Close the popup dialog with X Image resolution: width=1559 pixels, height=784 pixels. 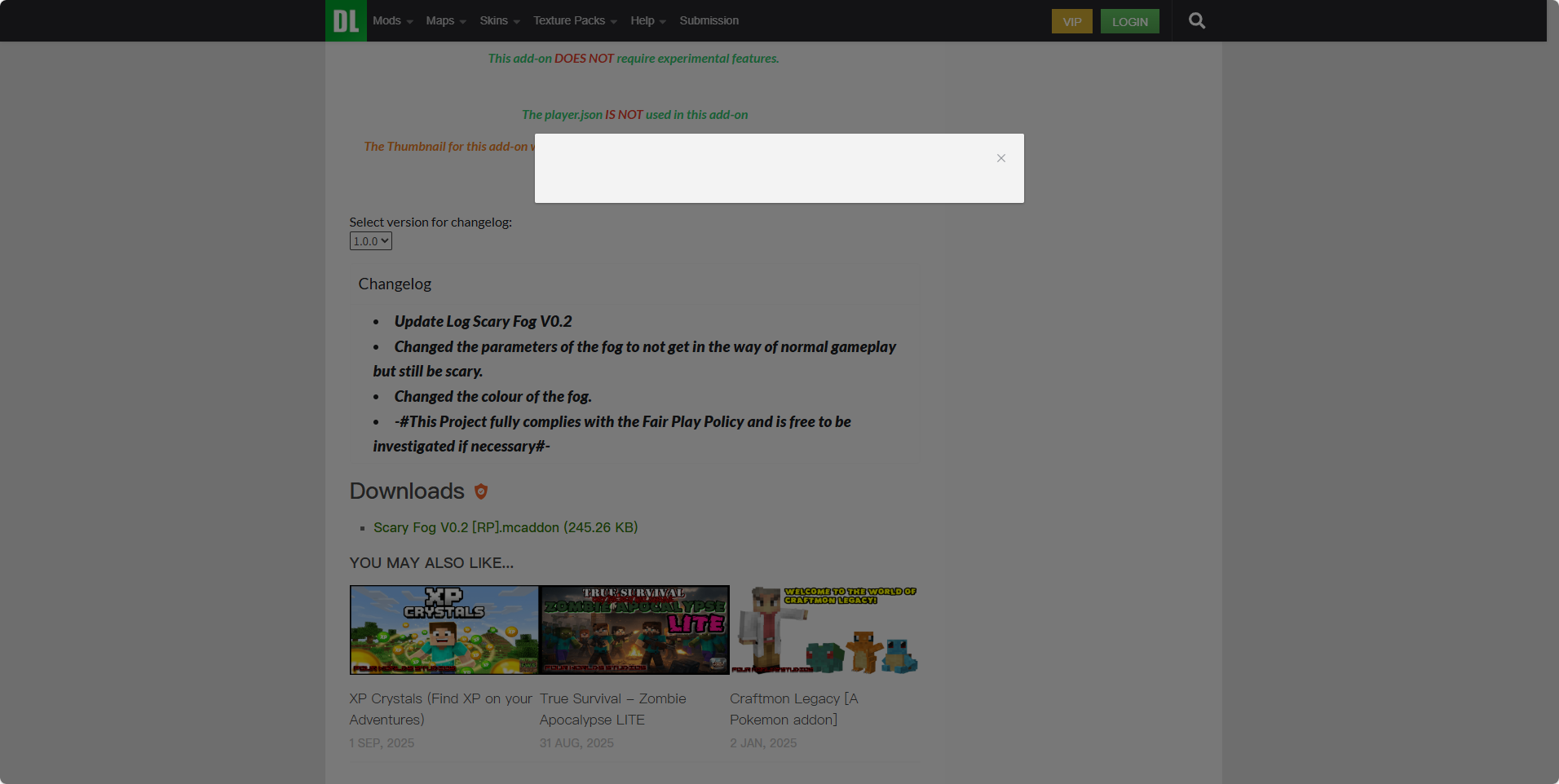click(x=1000, y=158)
